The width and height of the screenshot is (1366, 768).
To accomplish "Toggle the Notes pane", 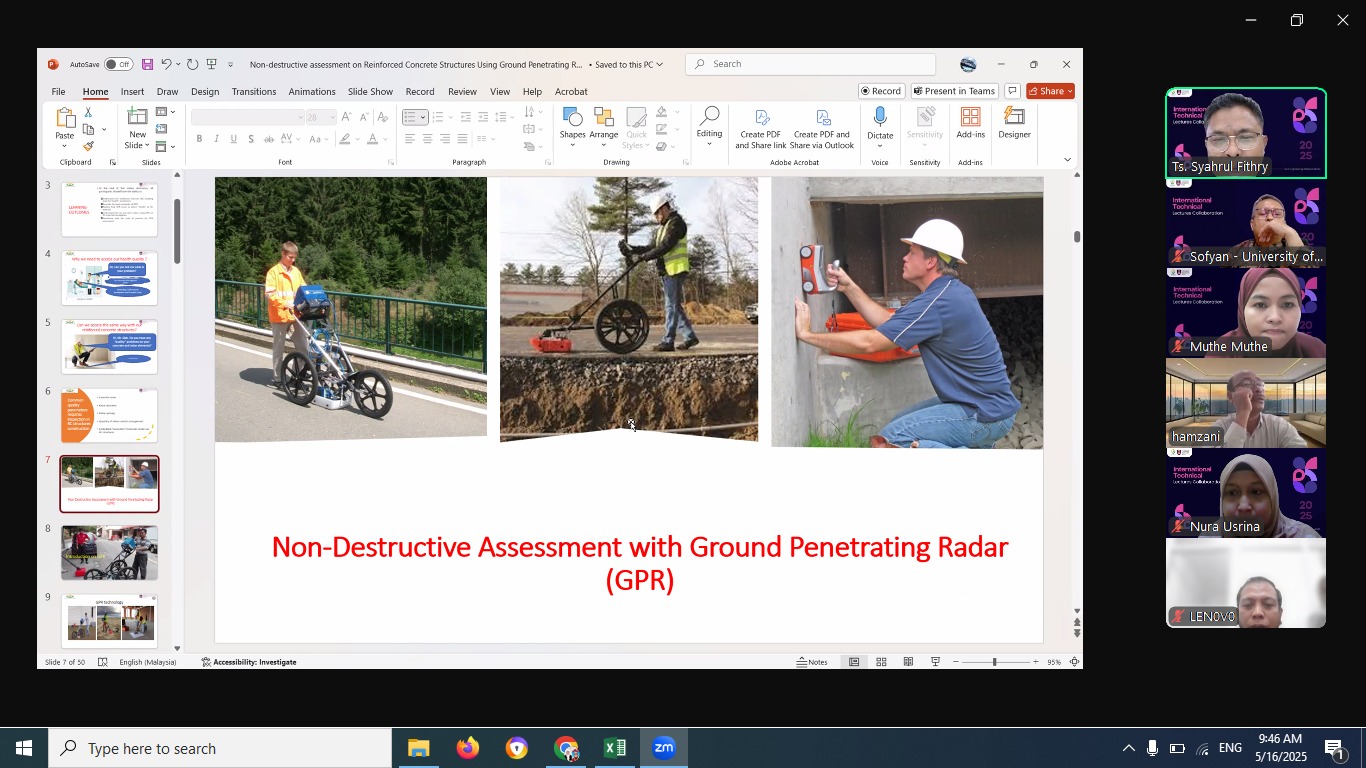I will pyautogui.click(x=812, y=662).
